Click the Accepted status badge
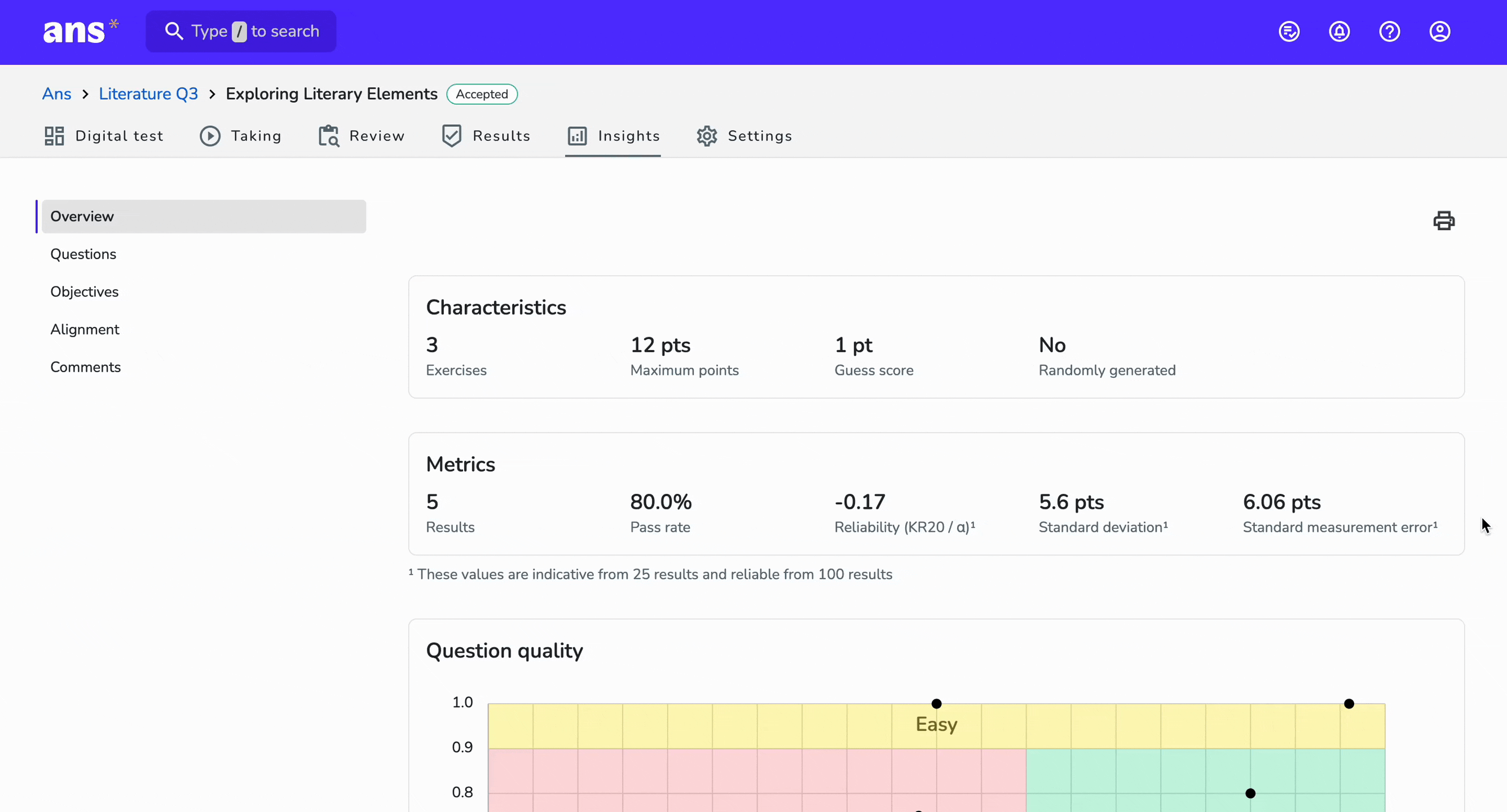This screenshot has height=812, width=1507. tap(482, 94)
